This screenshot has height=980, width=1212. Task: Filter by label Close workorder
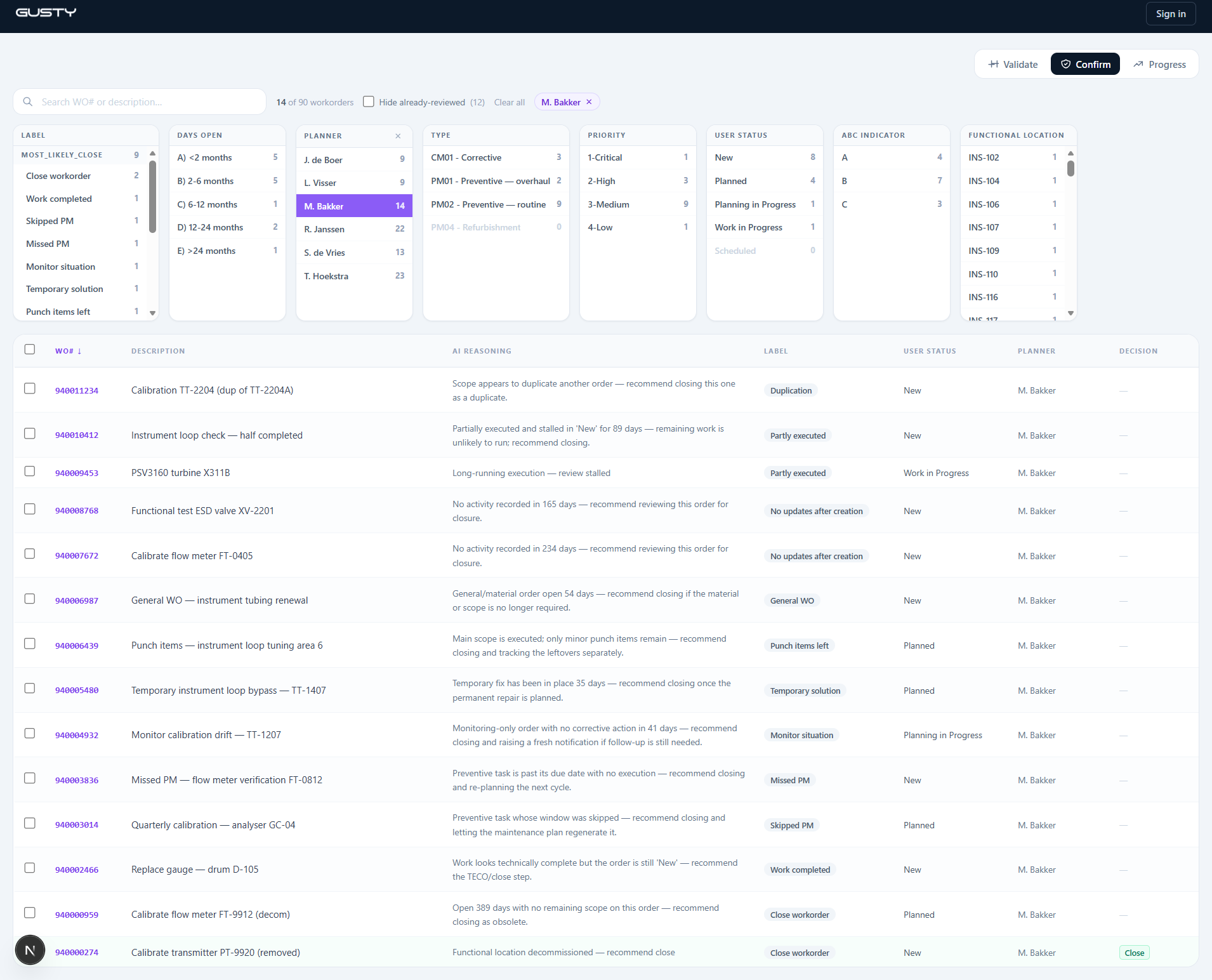pyautogui.click(x=80, y=176)
